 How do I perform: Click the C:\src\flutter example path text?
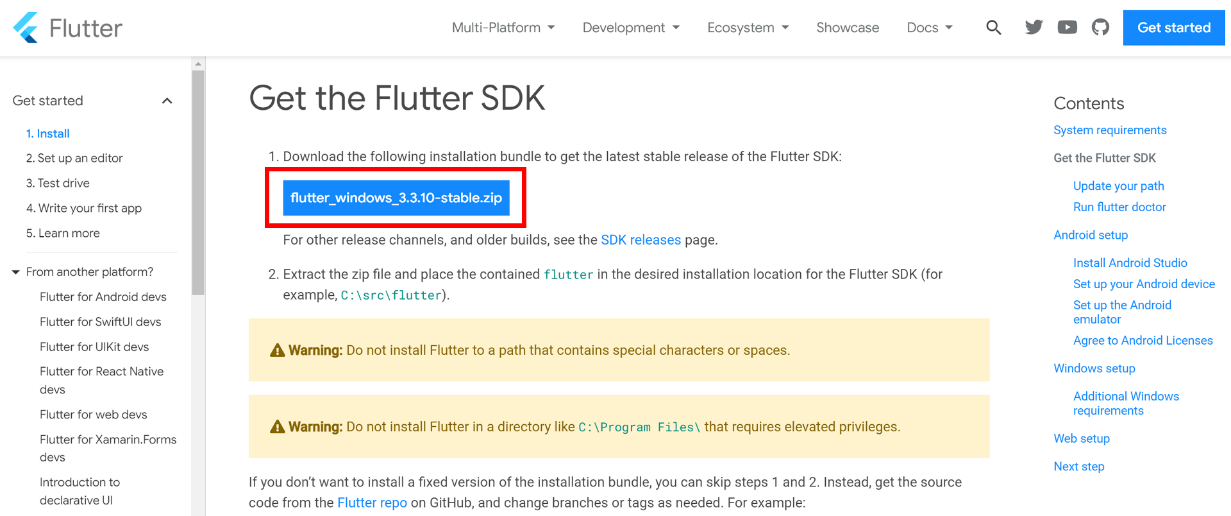pyautogui.click(x=393, y=295)
